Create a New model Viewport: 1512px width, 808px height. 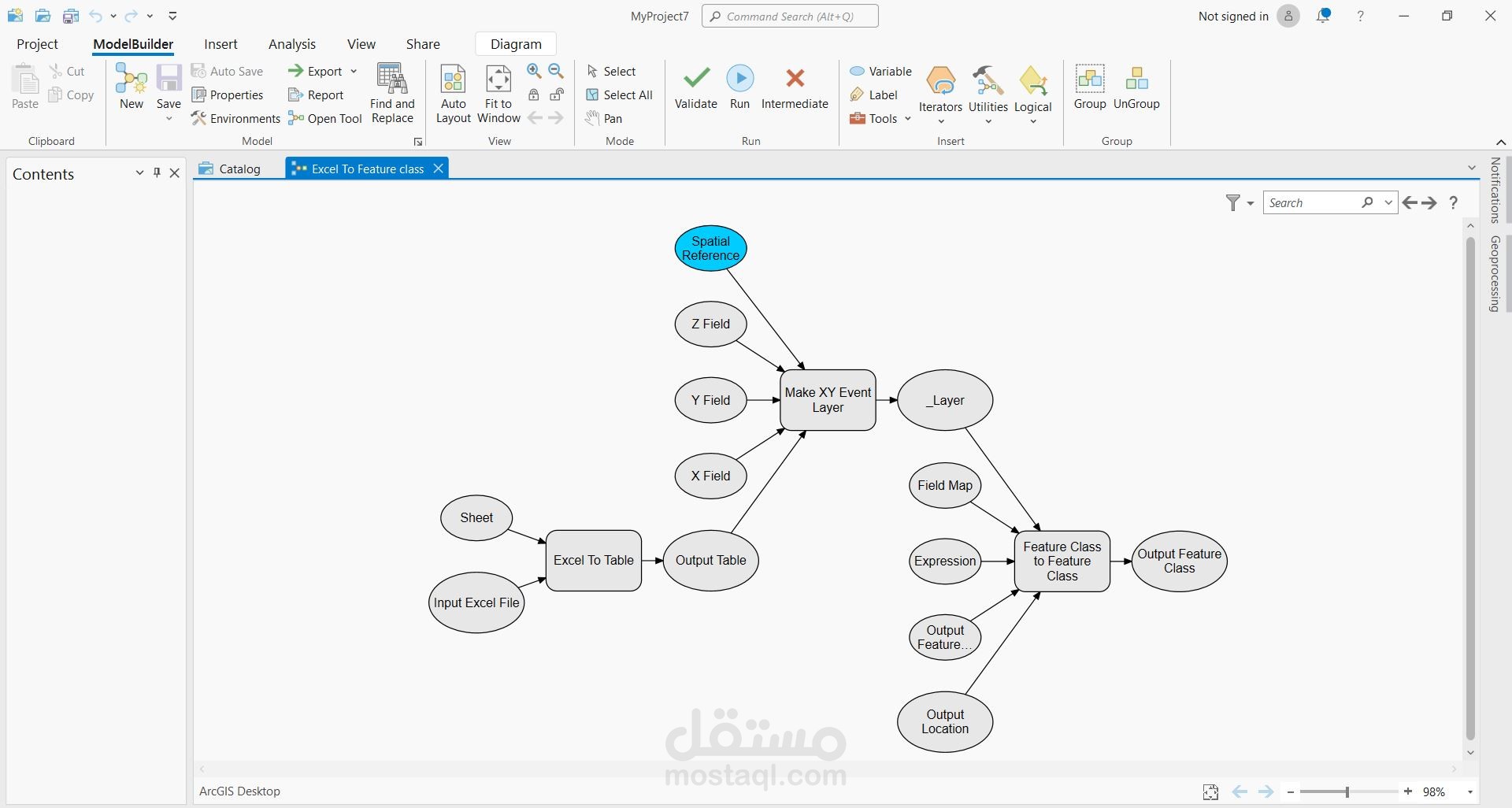tap(132, 87)
